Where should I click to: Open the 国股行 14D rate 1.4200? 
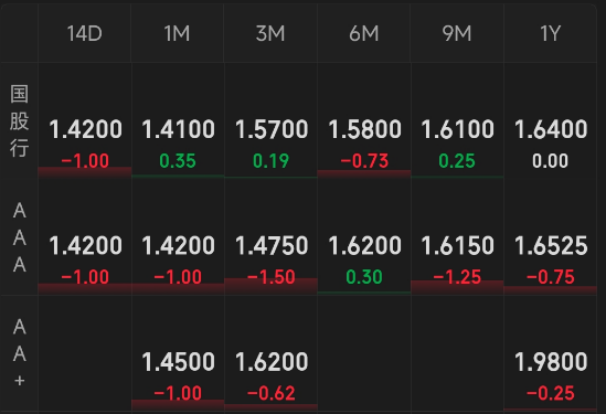tap(85, 130)
